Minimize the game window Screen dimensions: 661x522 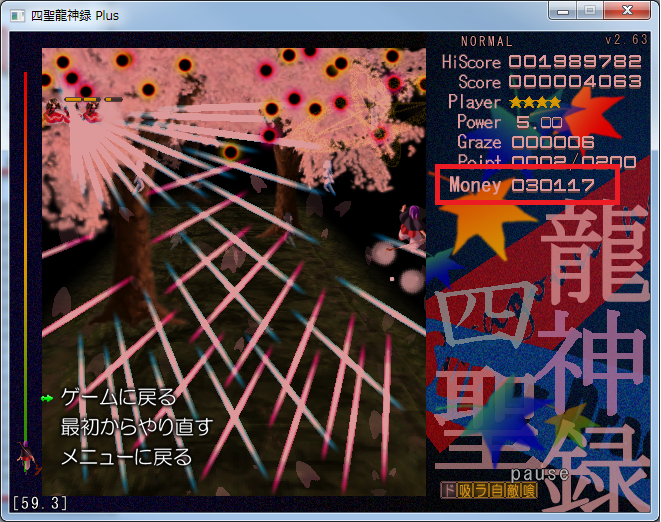coord(563,11)
